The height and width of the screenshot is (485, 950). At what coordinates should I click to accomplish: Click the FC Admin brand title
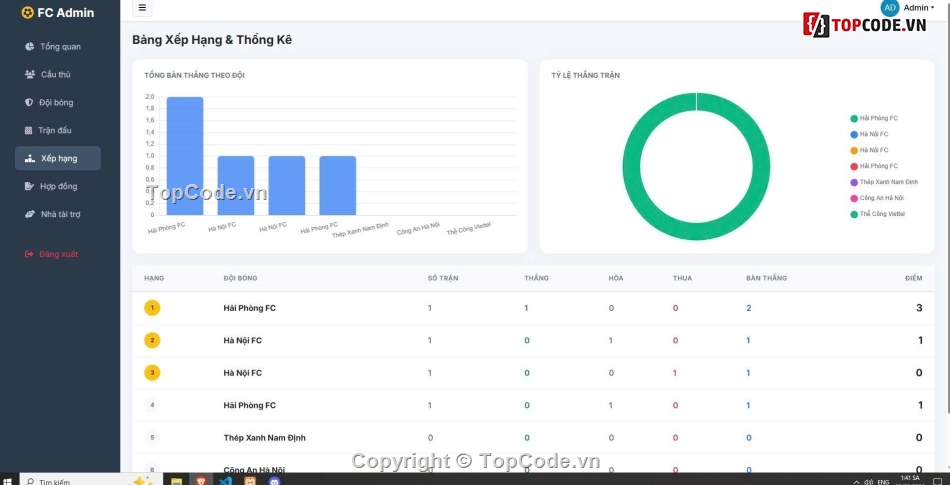click(65, 13)
